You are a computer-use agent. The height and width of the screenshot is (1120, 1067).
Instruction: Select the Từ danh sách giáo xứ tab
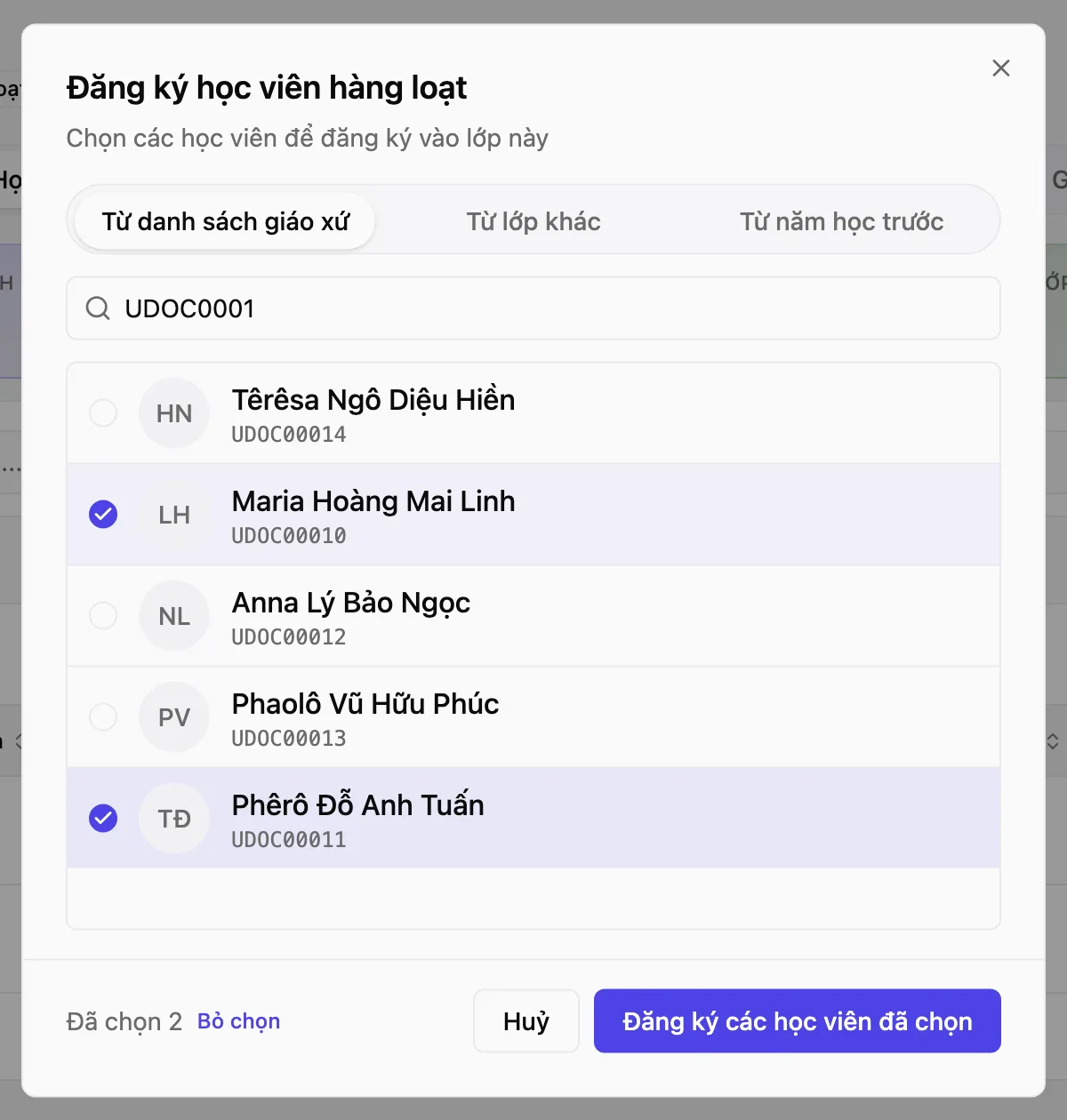click(226, 221)
